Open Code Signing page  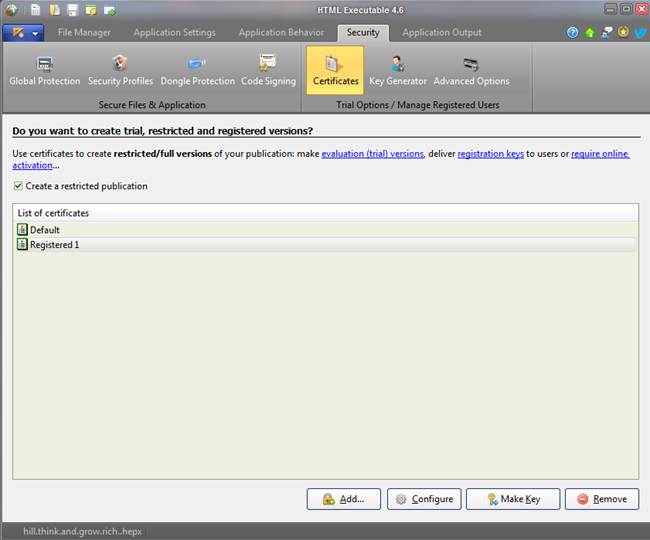click(268, 70)
